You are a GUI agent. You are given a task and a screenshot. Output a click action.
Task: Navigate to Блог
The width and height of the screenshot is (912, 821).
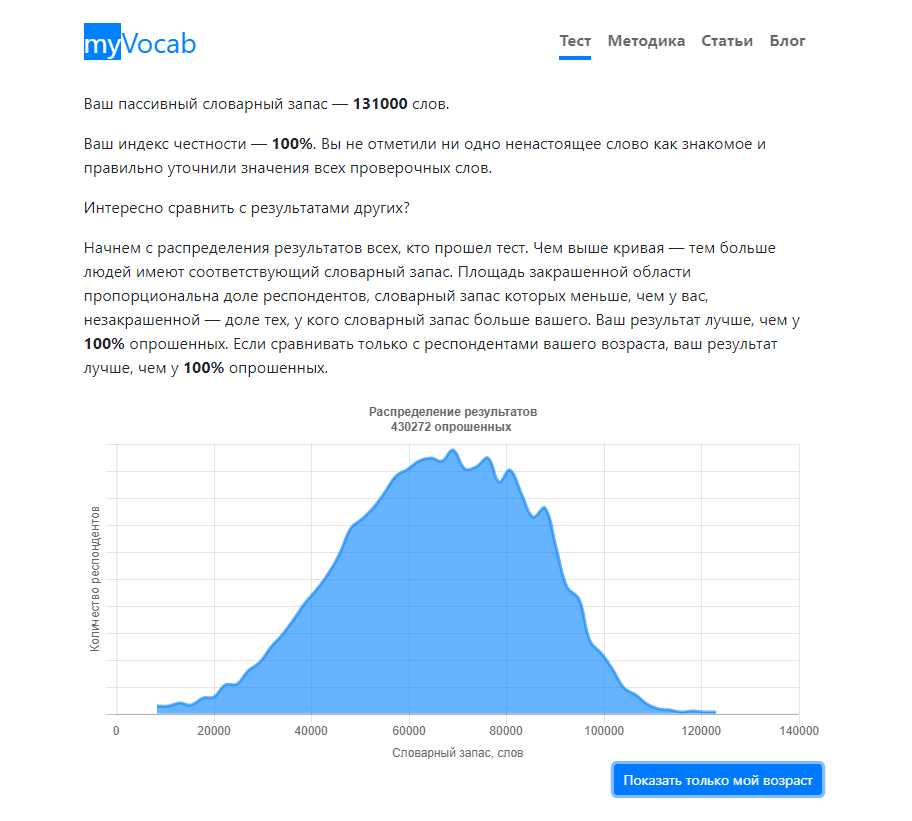787,41
